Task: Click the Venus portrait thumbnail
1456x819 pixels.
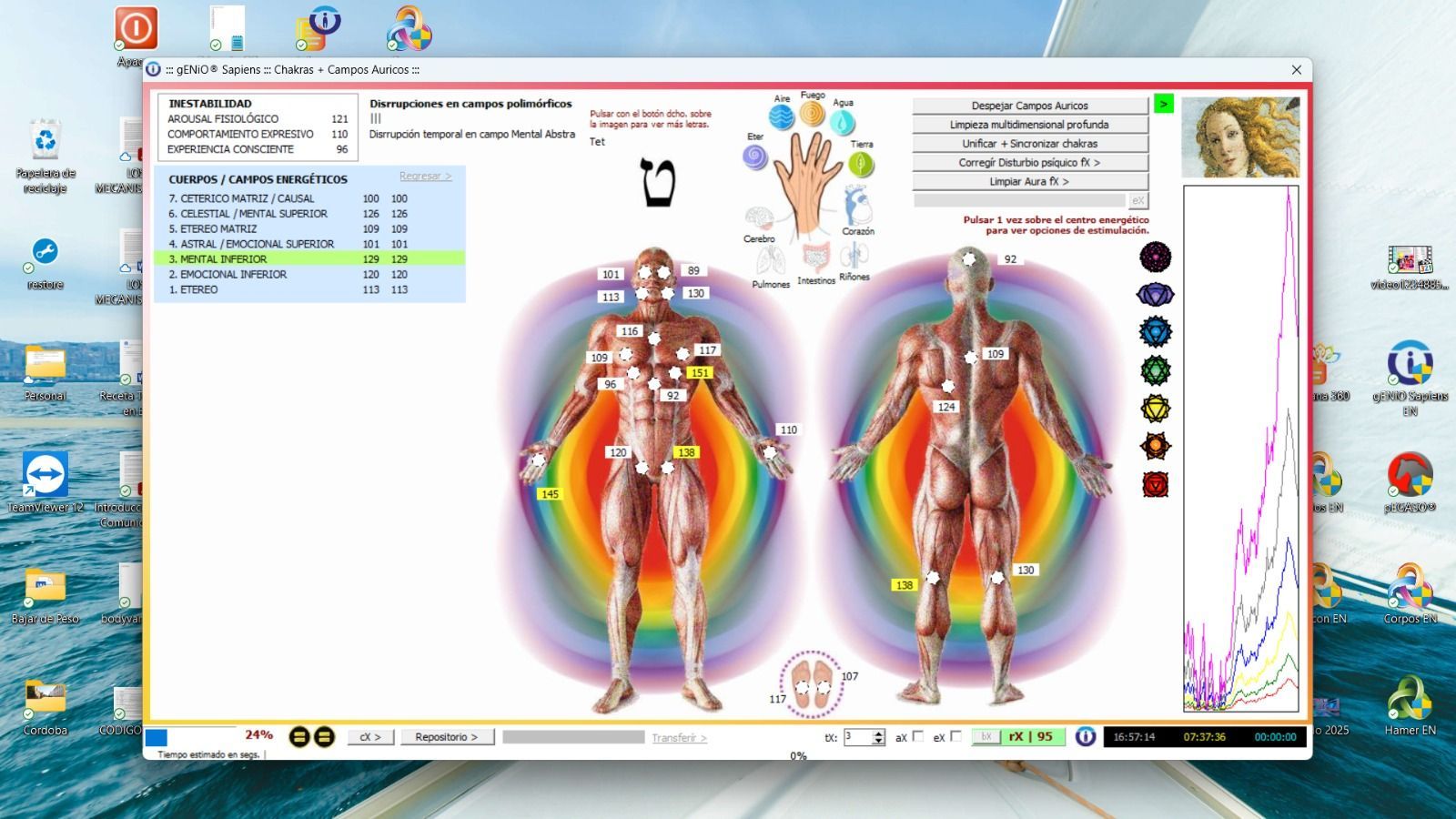Action: [1239, 136]
